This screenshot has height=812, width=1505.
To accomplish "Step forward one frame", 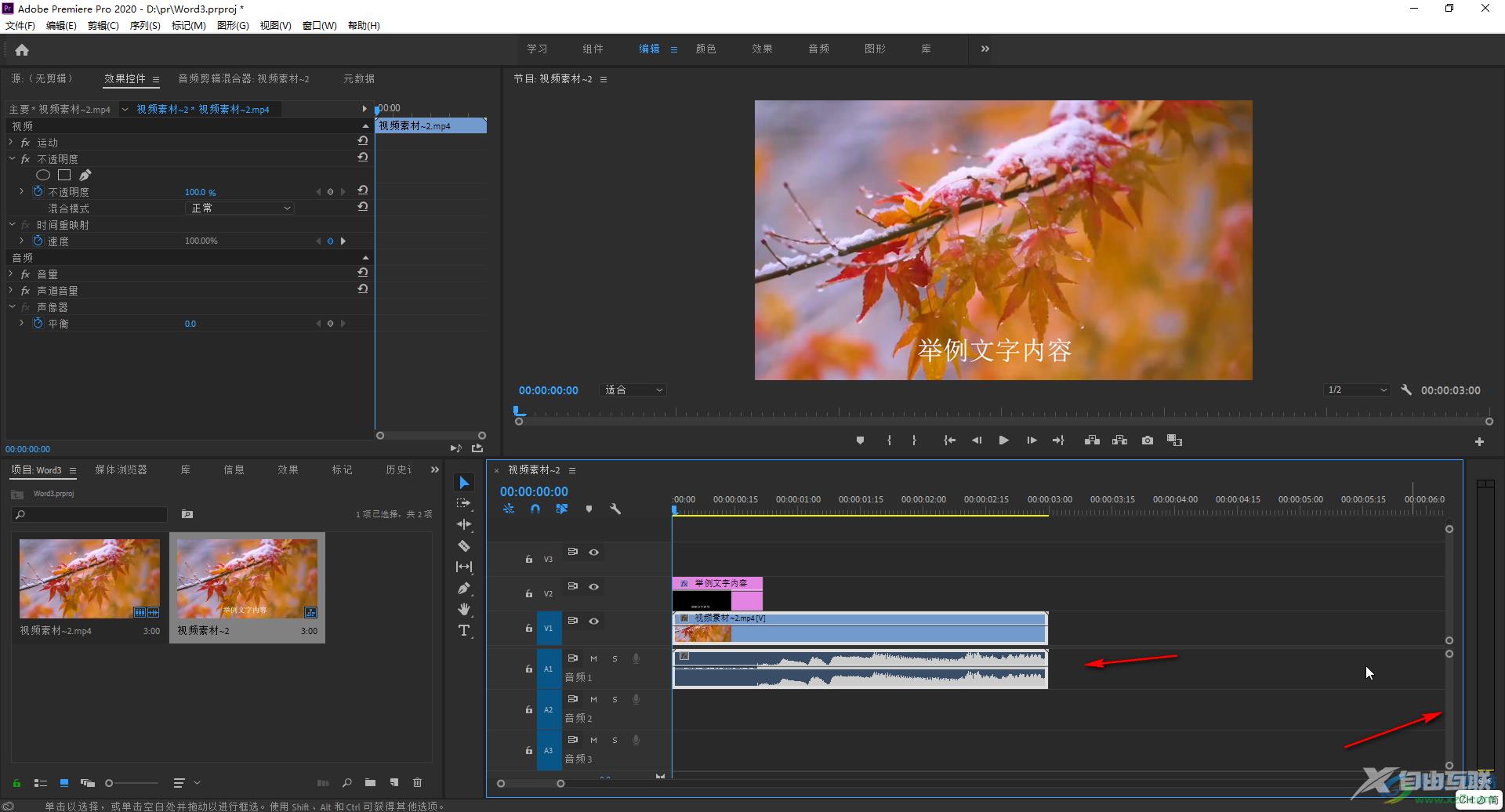I will tap(1032, 440).
